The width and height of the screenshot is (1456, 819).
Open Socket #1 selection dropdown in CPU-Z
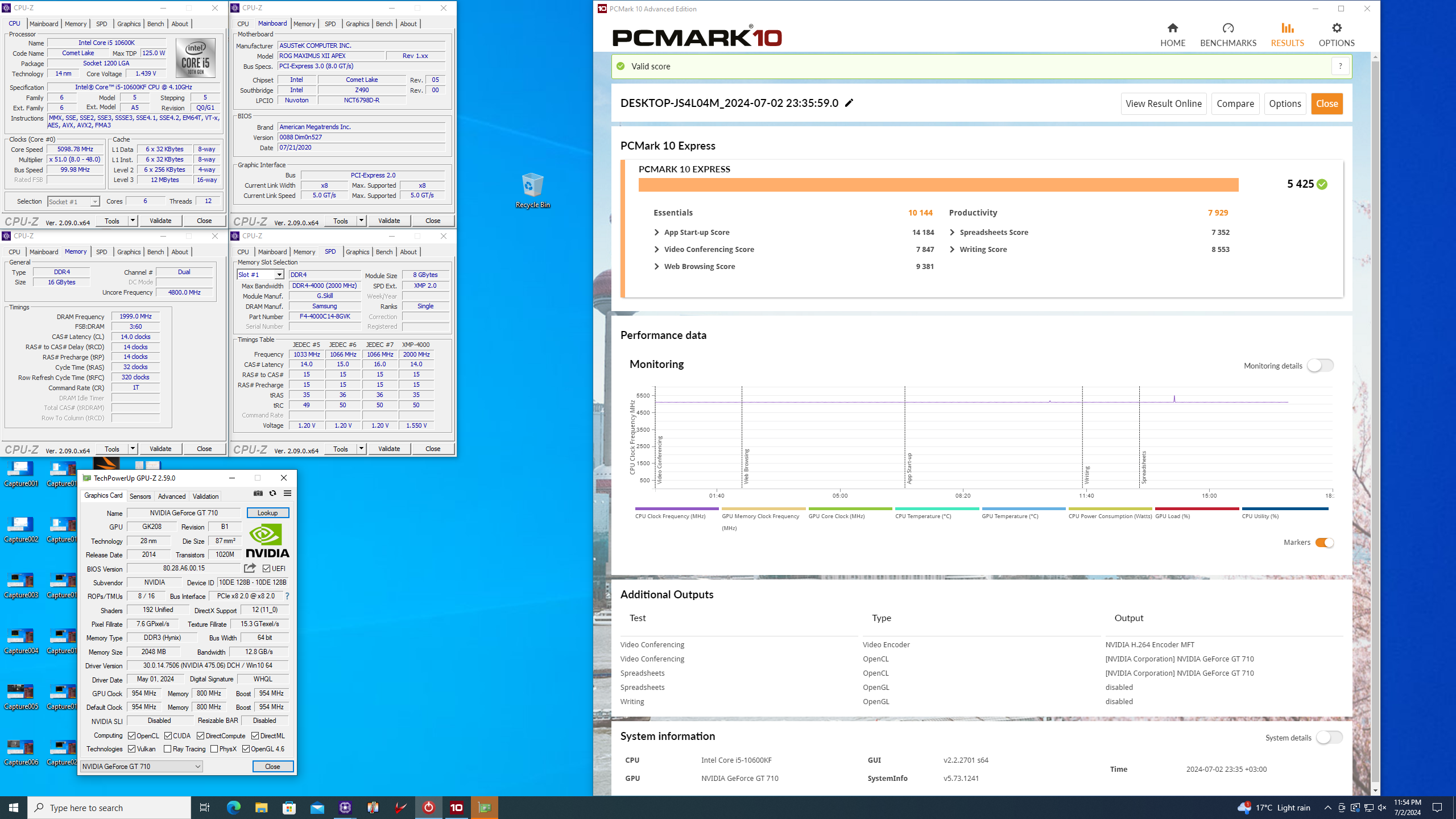(x=73, y=201)
